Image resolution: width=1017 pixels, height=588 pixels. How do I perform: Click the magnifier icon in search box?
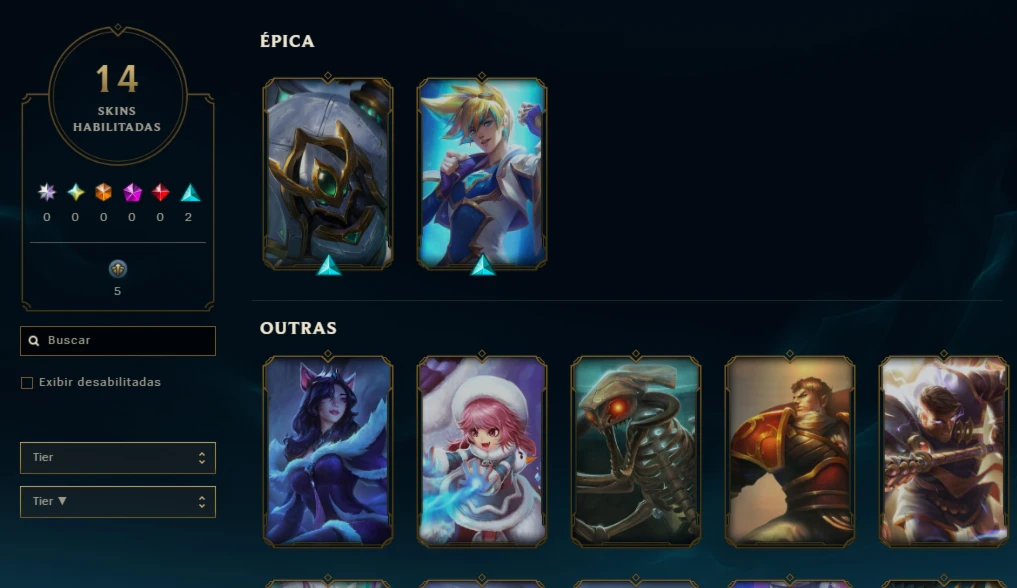[34, 340]
